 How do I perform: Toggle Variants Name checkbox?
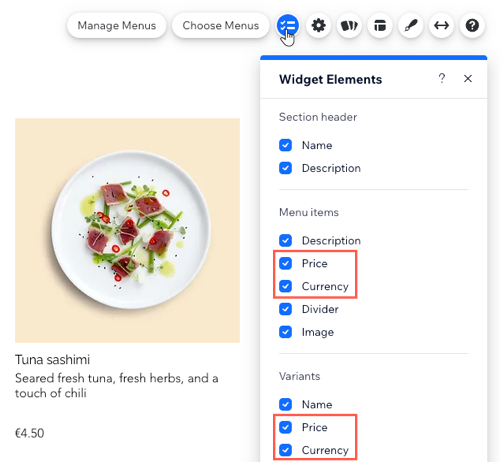(x=285, y=404)
